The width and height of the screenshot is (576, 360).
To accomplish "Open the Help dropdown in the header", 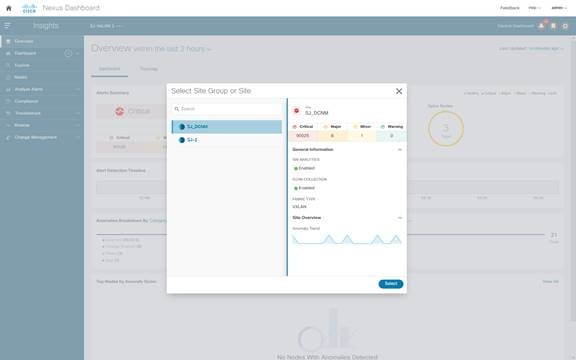I will (534, 8).
